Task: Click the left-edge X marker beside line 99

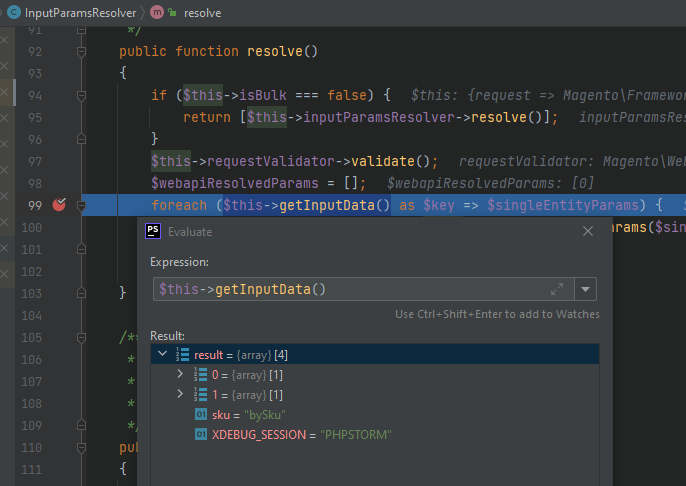Action: tap(4, 196)
